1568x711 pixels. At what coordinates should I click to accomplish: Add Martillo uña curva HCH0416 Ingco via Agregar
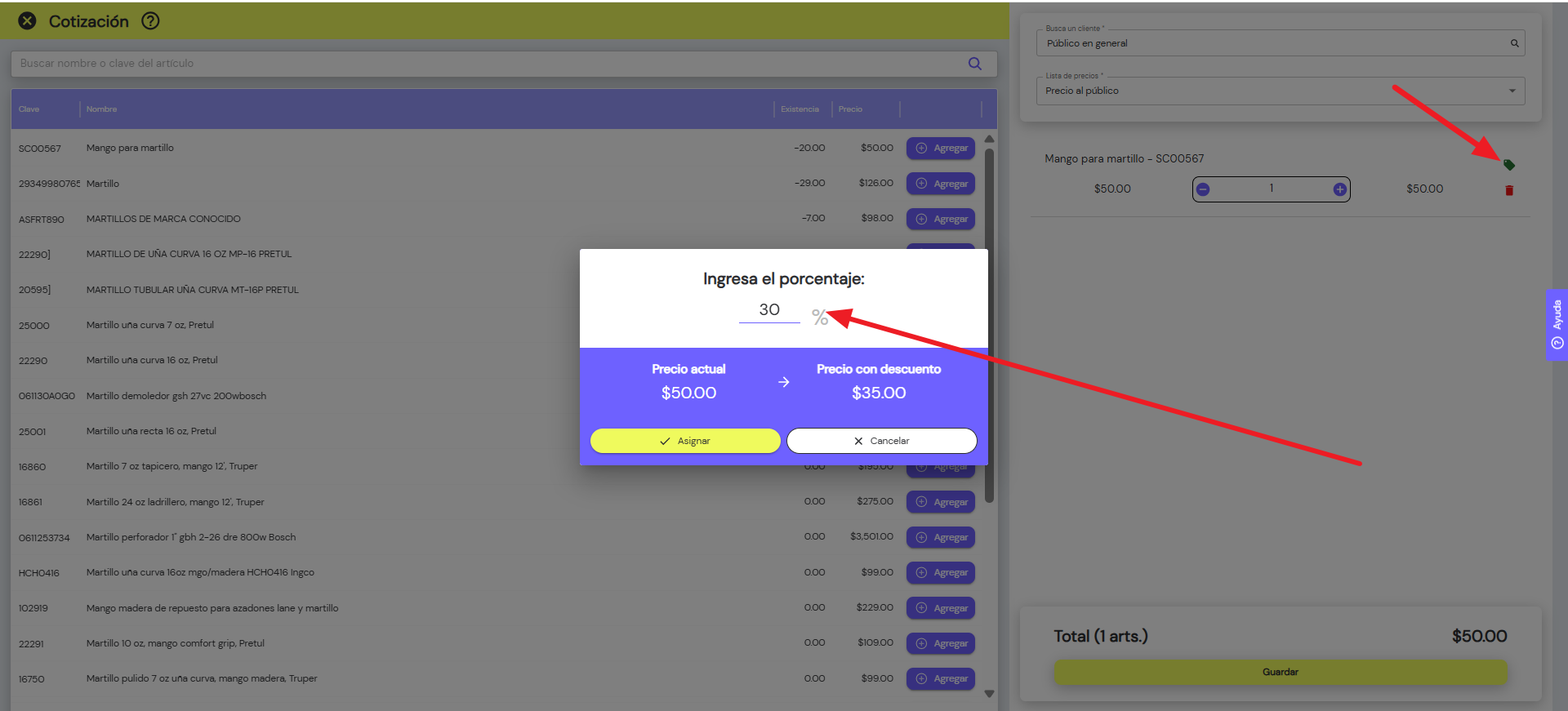pyautogui.click(x=941, y=572)
